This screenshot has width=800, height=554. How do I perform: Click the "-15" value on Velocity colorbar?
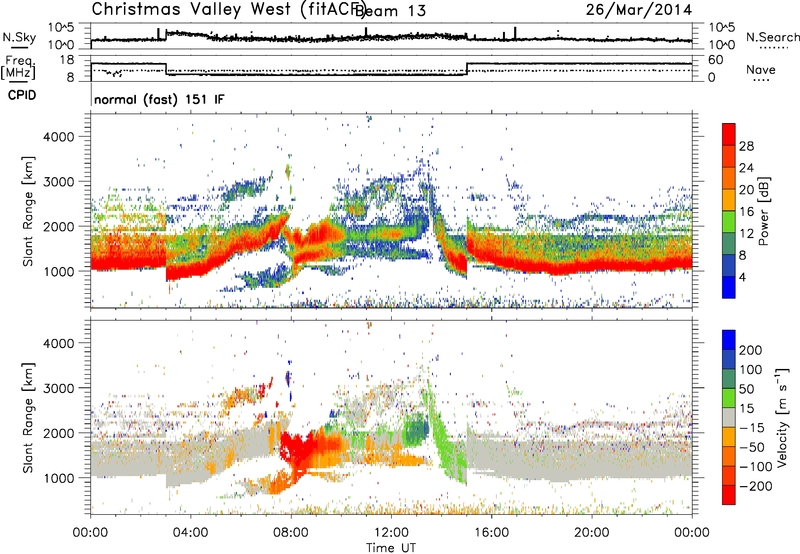tap(751, 427)
